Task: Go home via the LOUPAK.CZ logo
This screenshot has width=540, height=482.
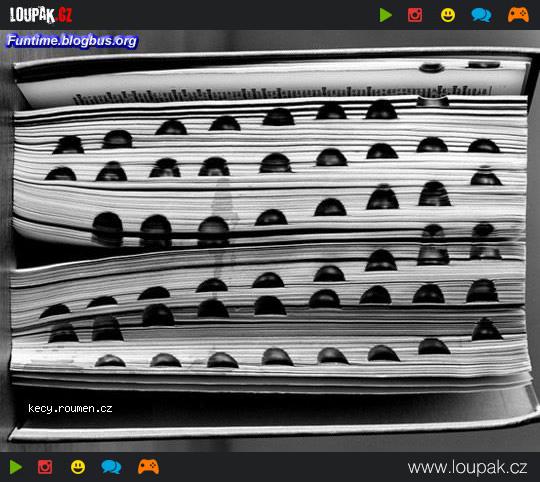Action: (x=41, y=15)
